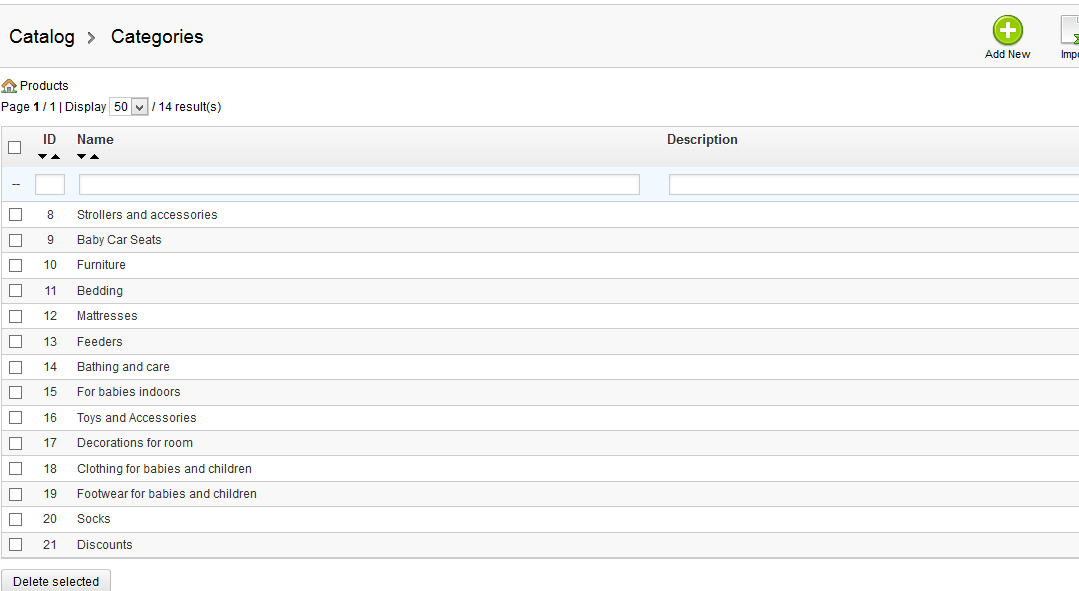Check the select-all checkbox in header
The width and height of the screenshot is (1079, 591).
click(14, 147)
